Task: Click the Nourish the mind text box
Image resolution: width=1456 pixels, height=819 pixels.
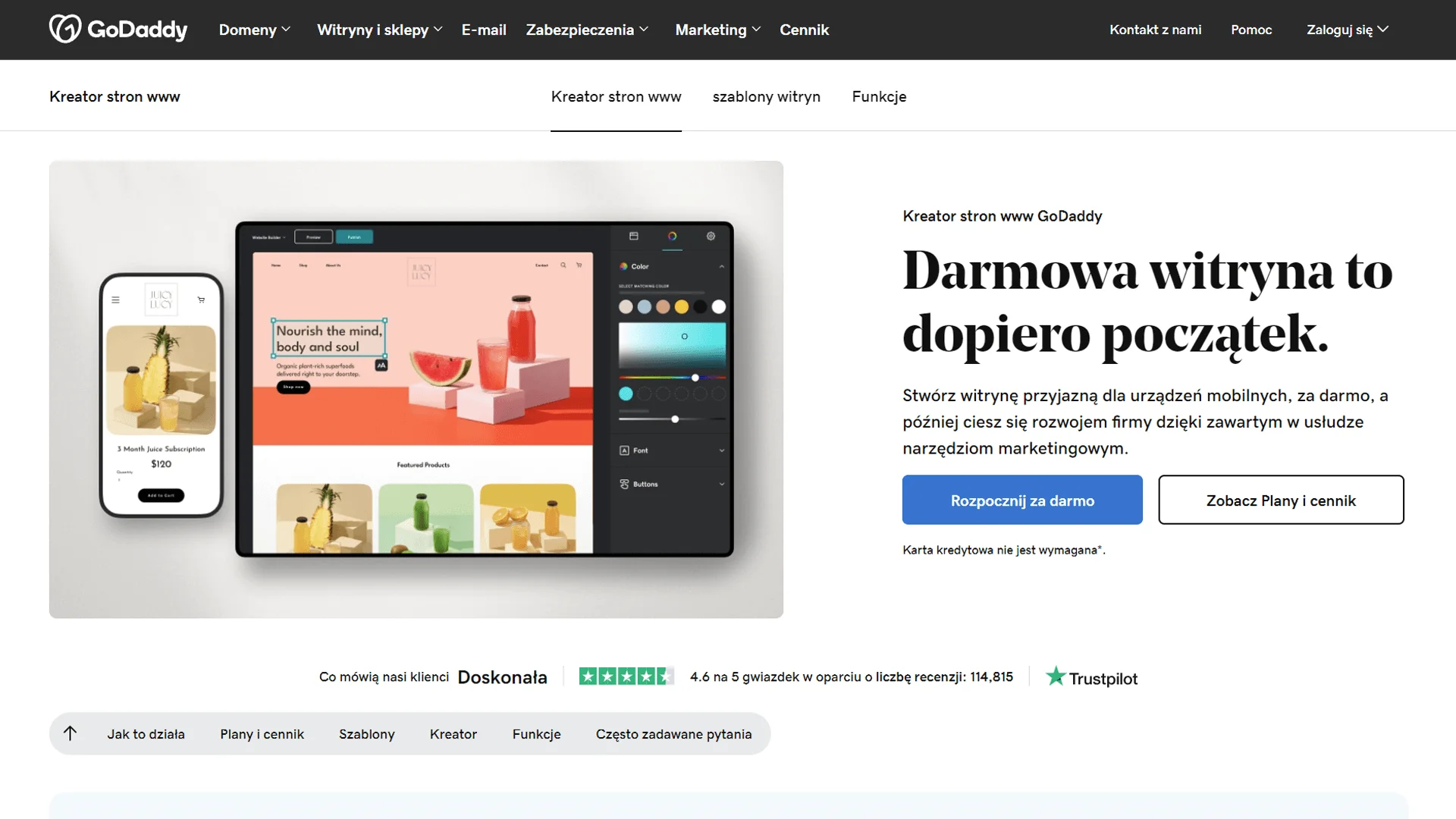Action: click(329, 338)
